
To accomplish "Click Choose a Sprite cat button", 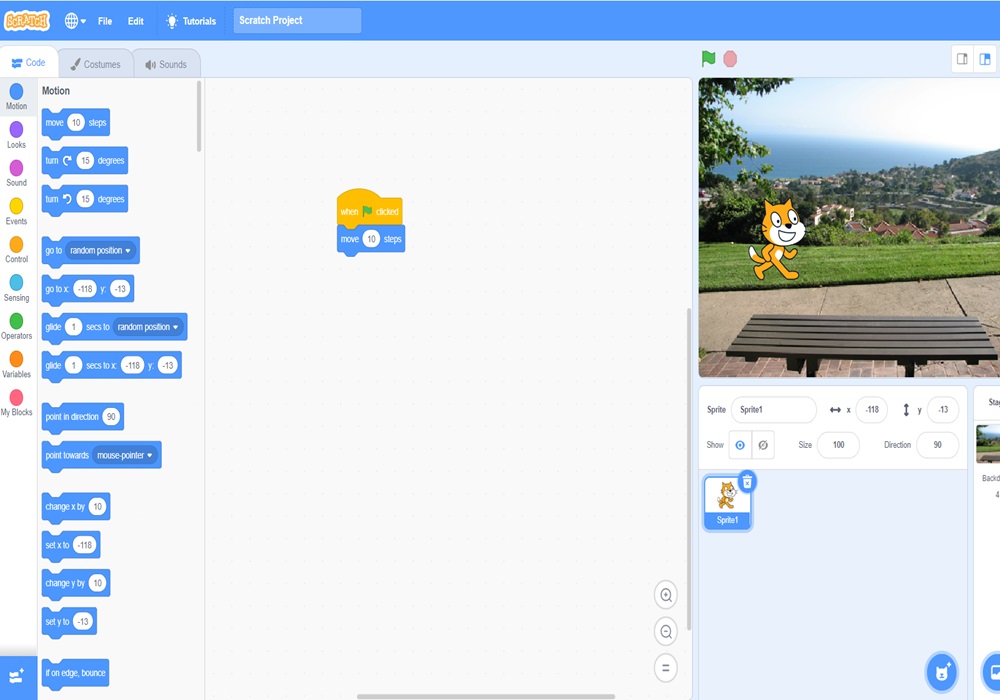I will [942, 672].
